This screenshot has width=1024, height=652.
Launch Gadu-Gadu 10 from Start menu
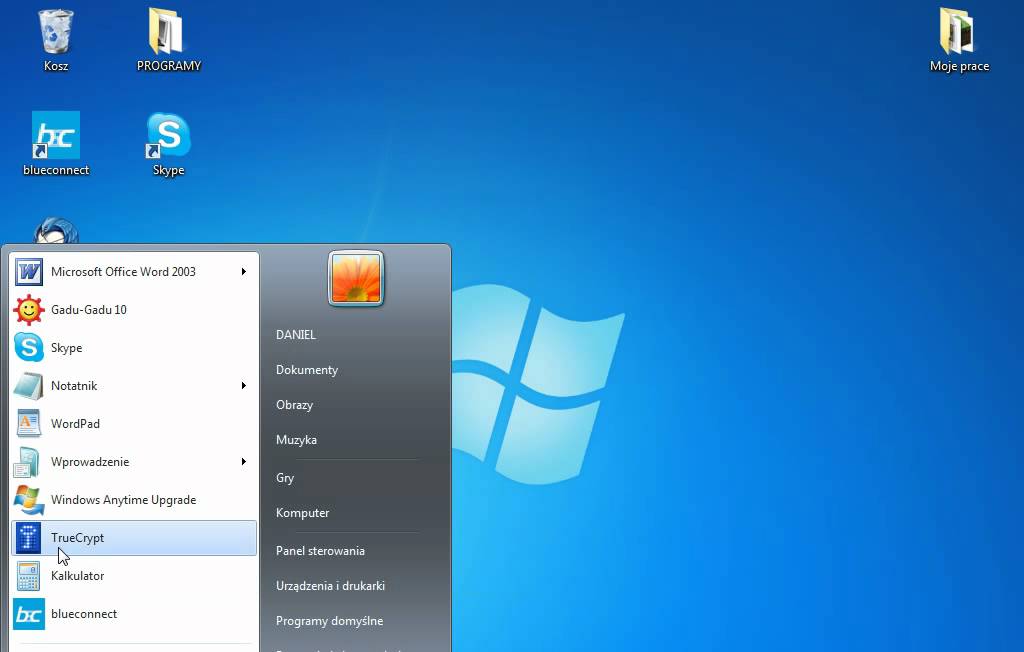click(x=134, y=310)
